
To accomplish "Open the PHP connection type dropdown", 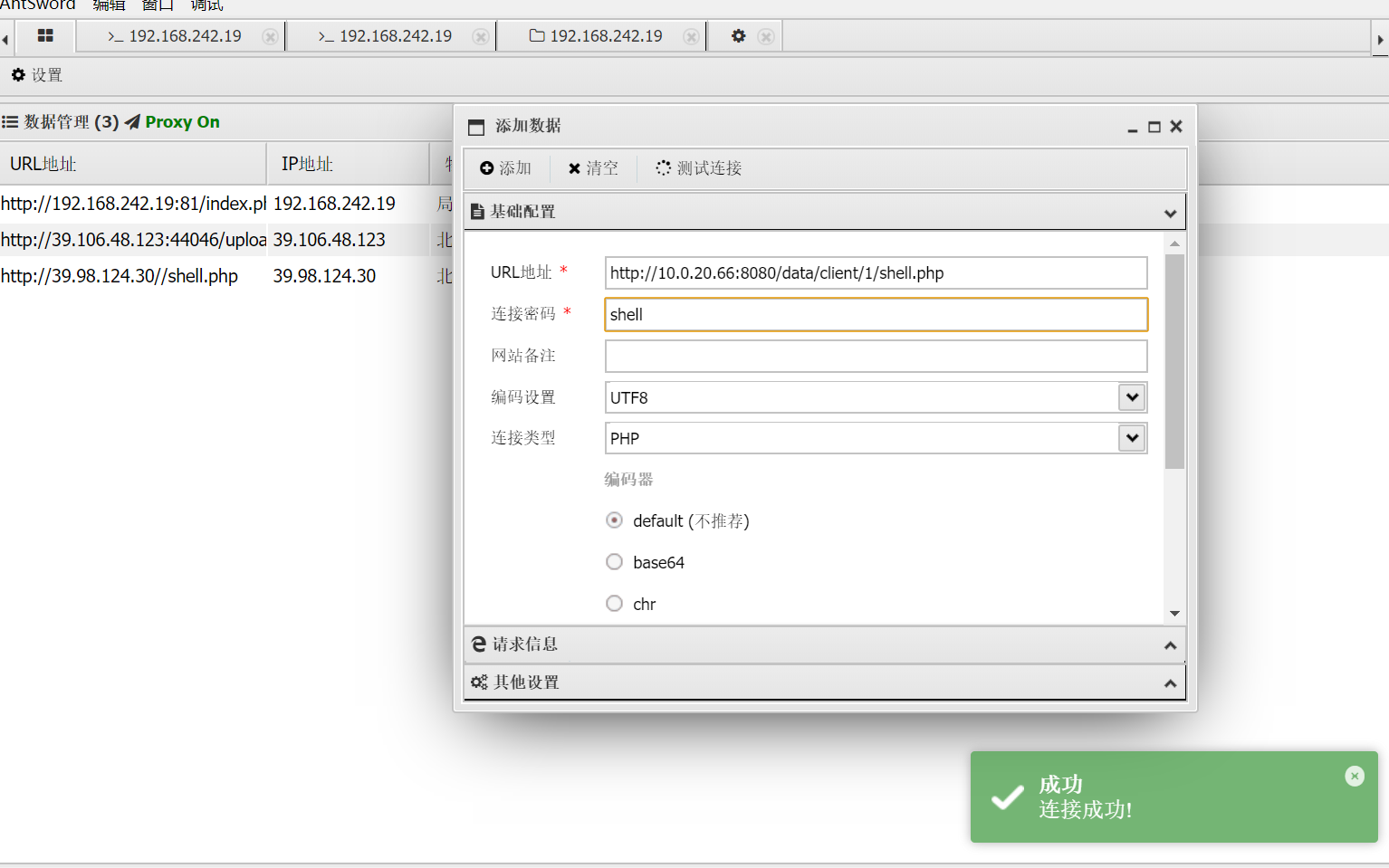I will [x=1132, y=438].
